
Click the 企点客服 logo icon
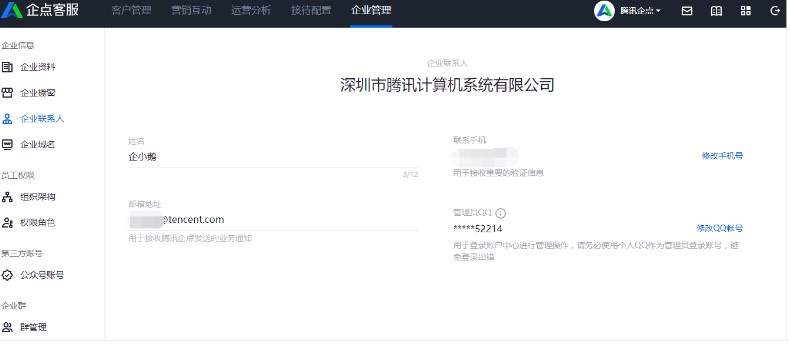click(12, 10)
